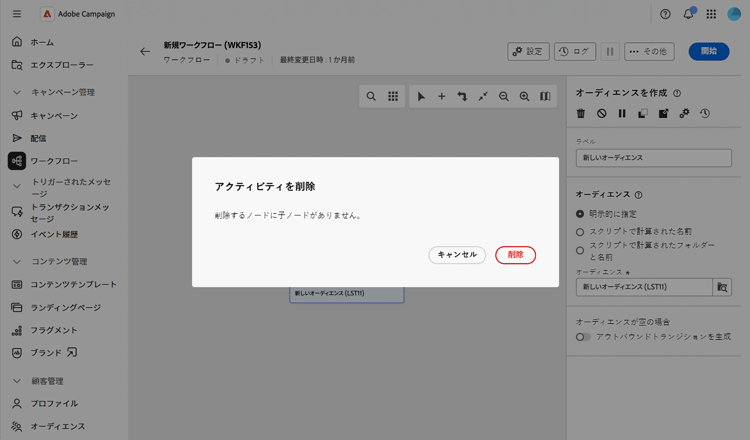Click the plus add tool
The image size is (750, 440).
click(441, 96)
